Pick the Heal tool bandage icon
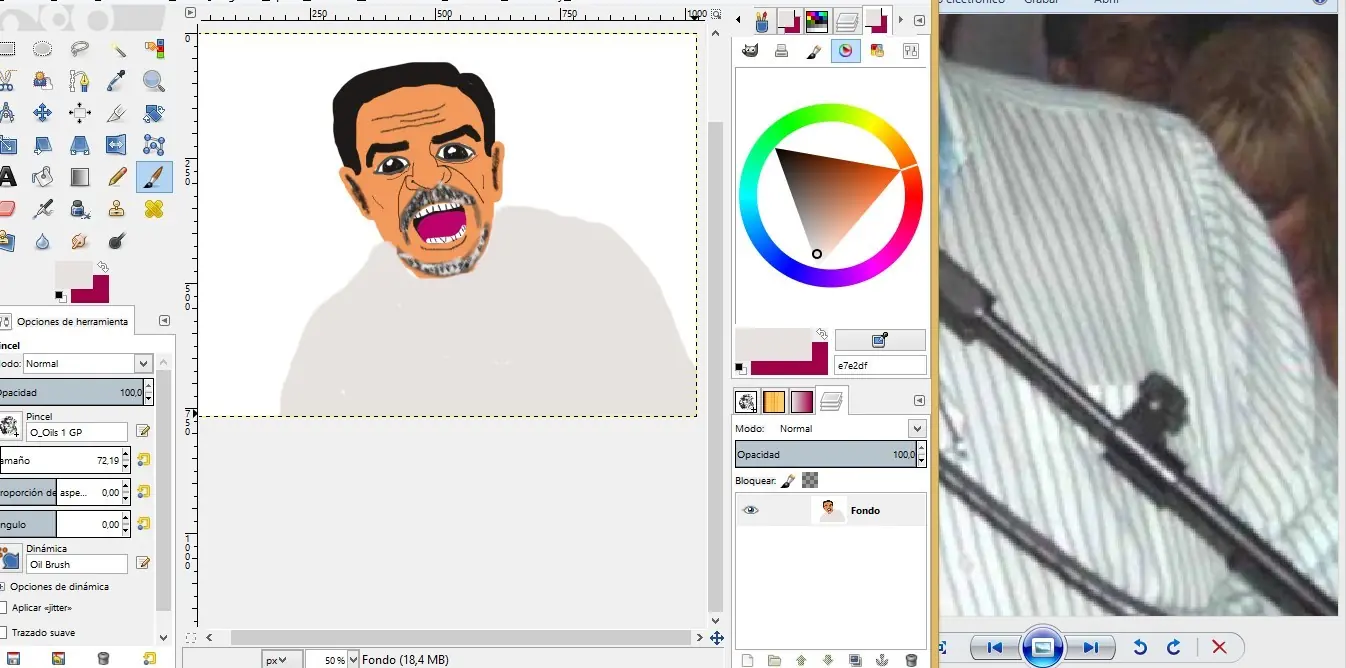Viewport: 1346px width, 668px height. 153,209
